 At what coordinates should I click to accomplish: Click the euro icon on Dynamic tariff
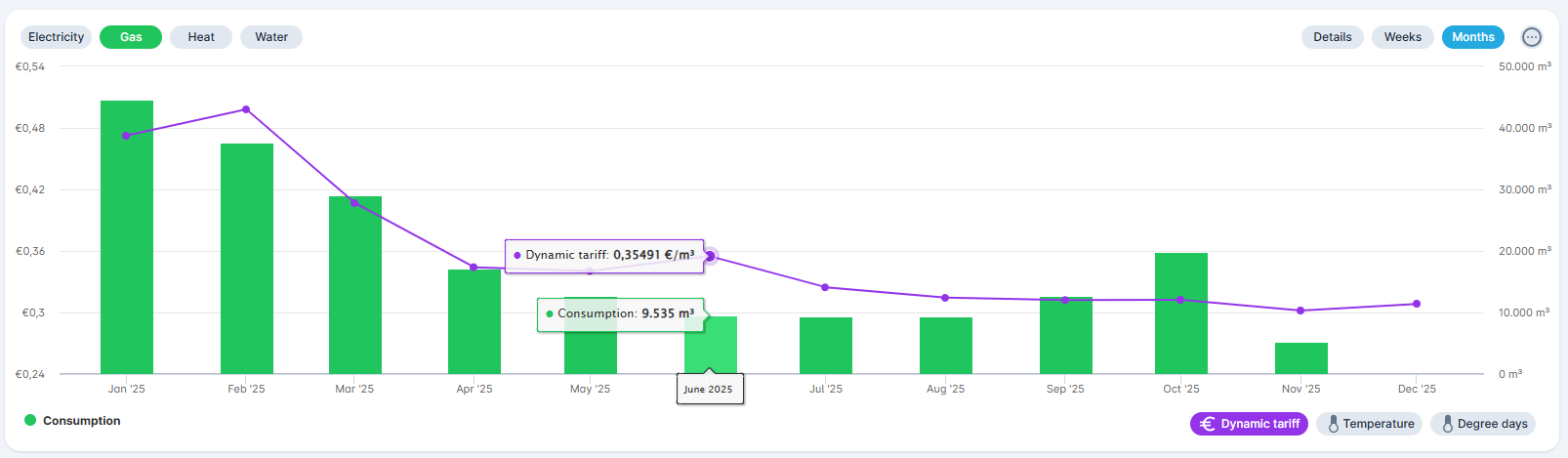click(1207, 424)
